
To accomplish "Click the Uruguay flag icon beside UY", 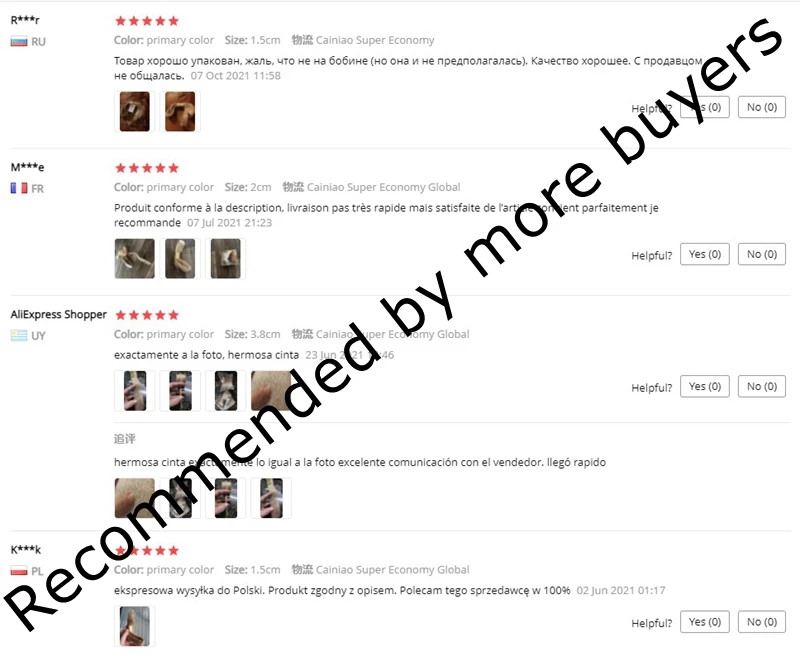I will tap(19, 335).
